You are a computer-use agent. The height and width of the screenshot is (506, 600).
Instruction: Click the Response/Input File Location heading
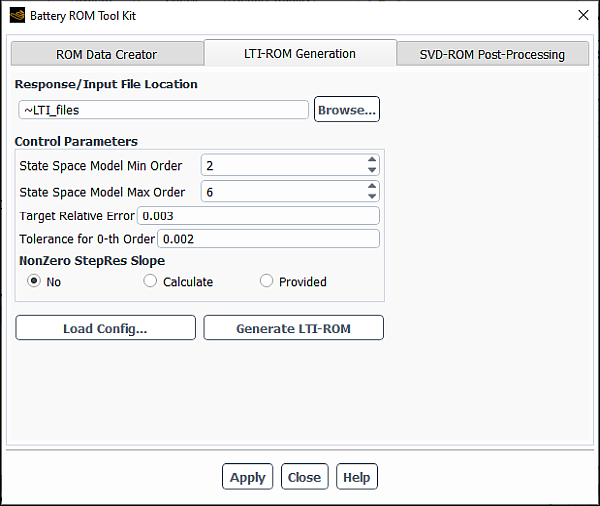coord(106,84)
